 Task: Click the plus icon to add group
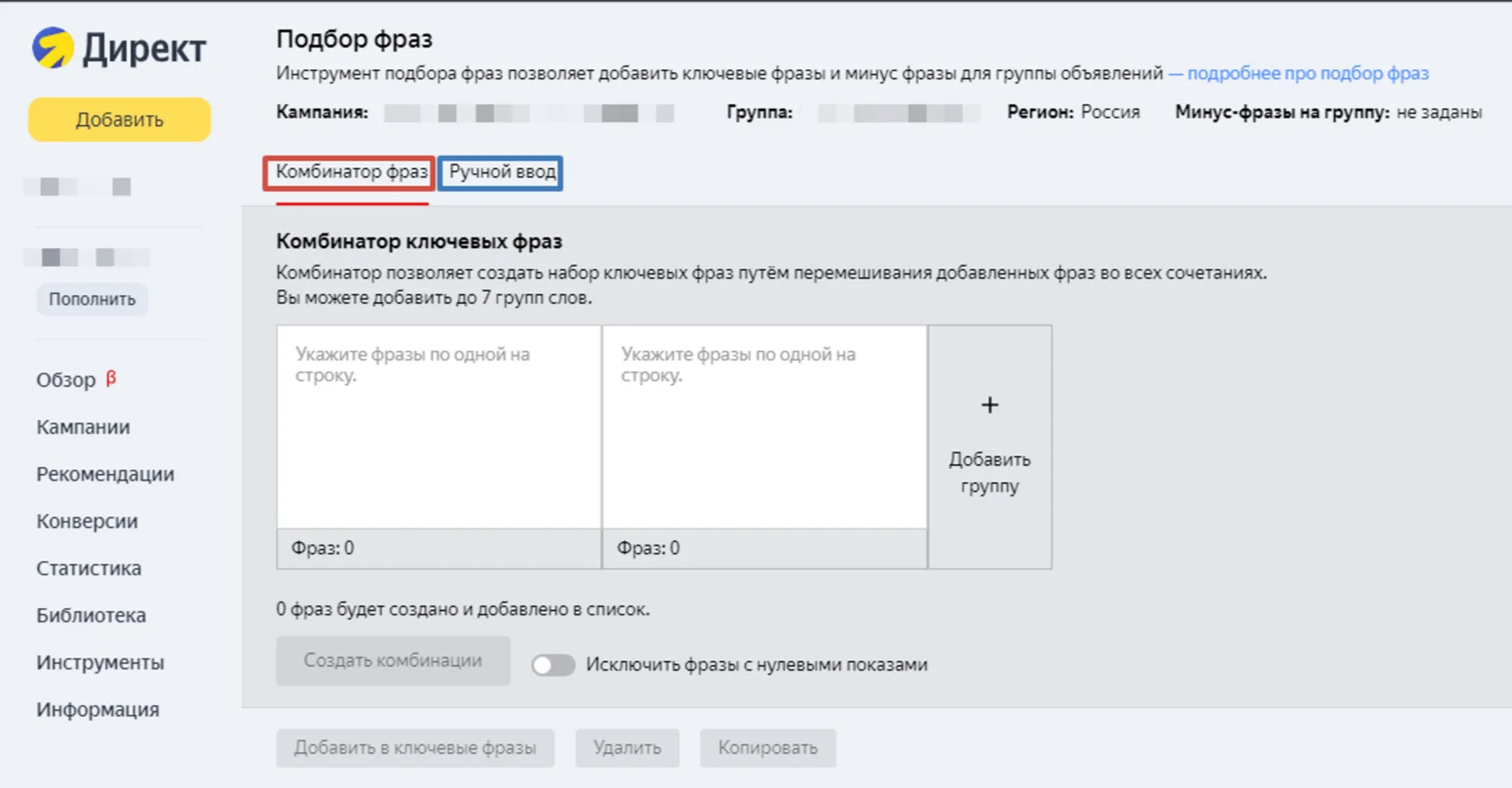(989, 406)
